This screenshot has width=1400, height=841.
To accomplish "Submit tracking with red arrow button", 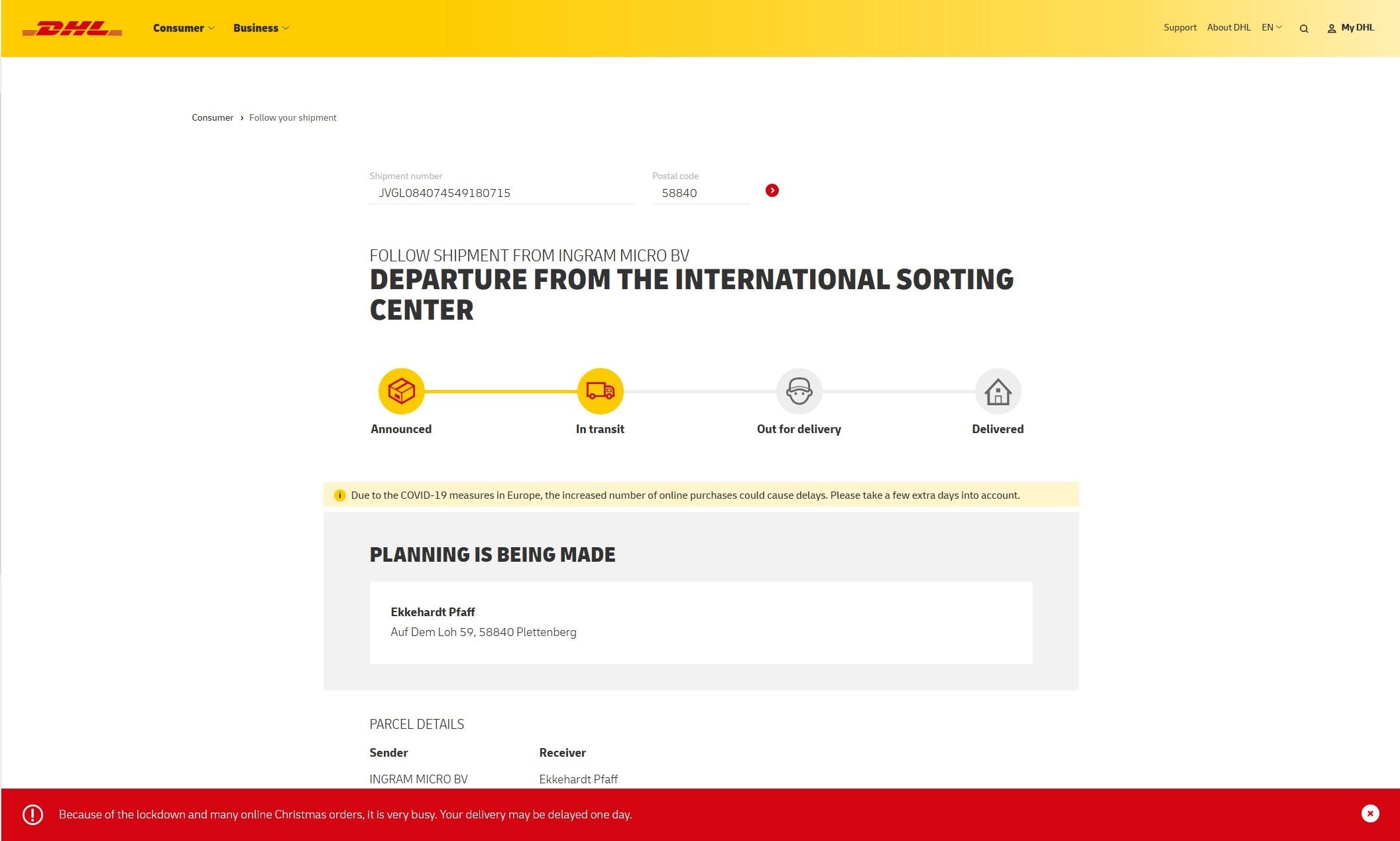I will pos(772,190).
